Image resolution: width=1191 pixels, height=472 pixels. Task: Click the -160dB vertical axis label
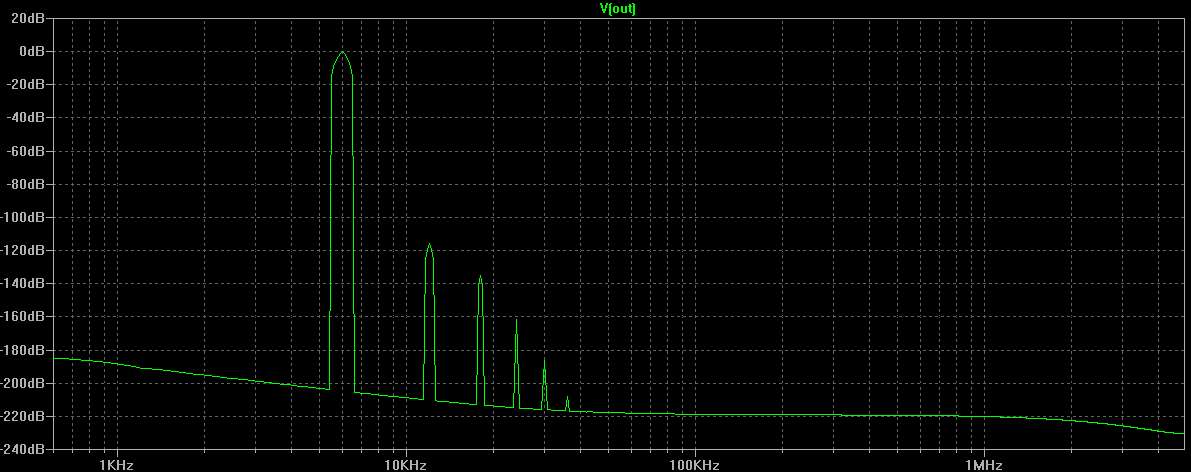[x=24, y=317]
